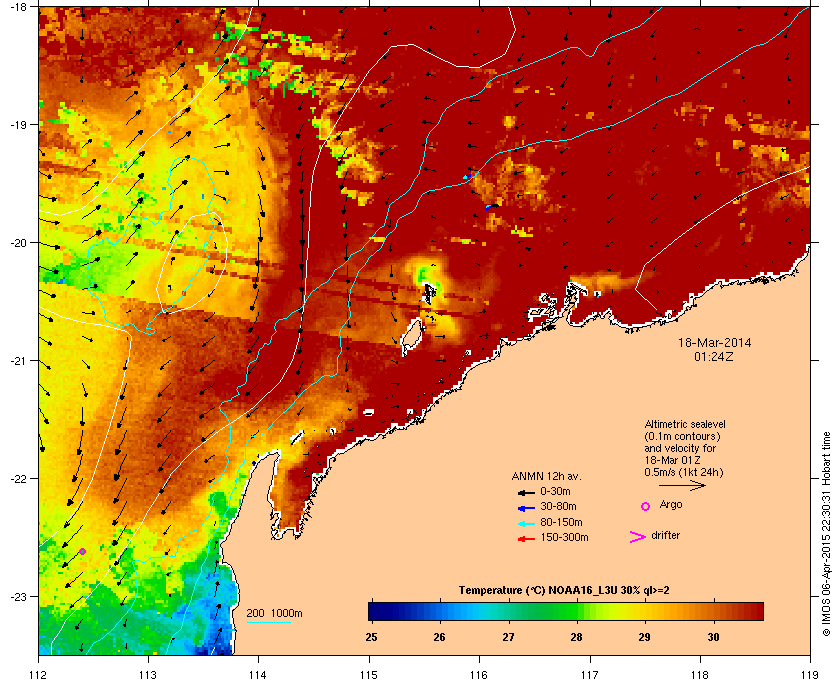Image resolution: width=840 pixels, height=680 pixels.
Task: Click the longitude axis label 116
Action: pos(479,675)
